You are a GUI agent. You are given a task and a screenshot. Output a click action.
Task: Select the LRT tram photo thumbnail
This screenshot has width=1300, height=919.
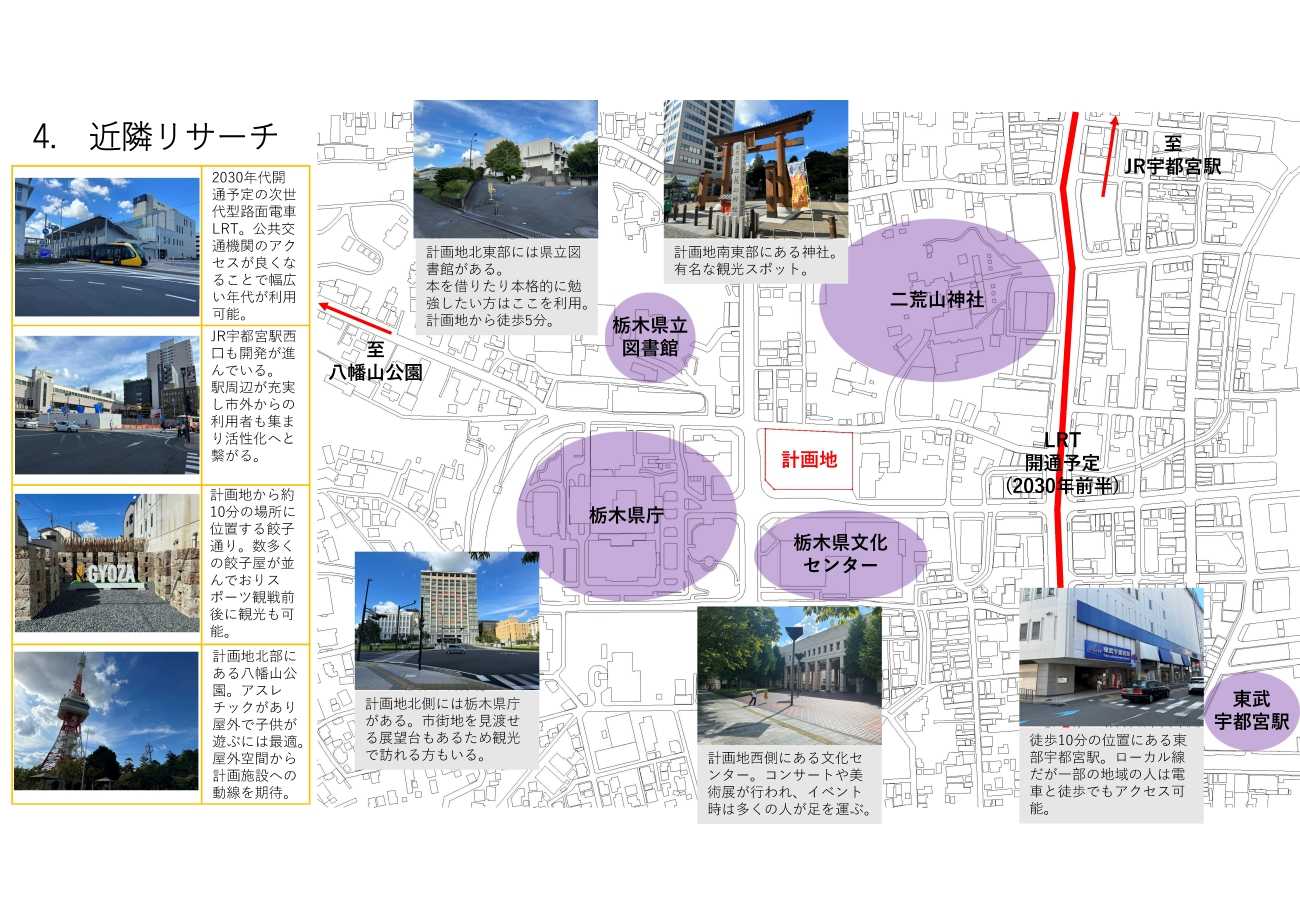[x=107, y=246]
